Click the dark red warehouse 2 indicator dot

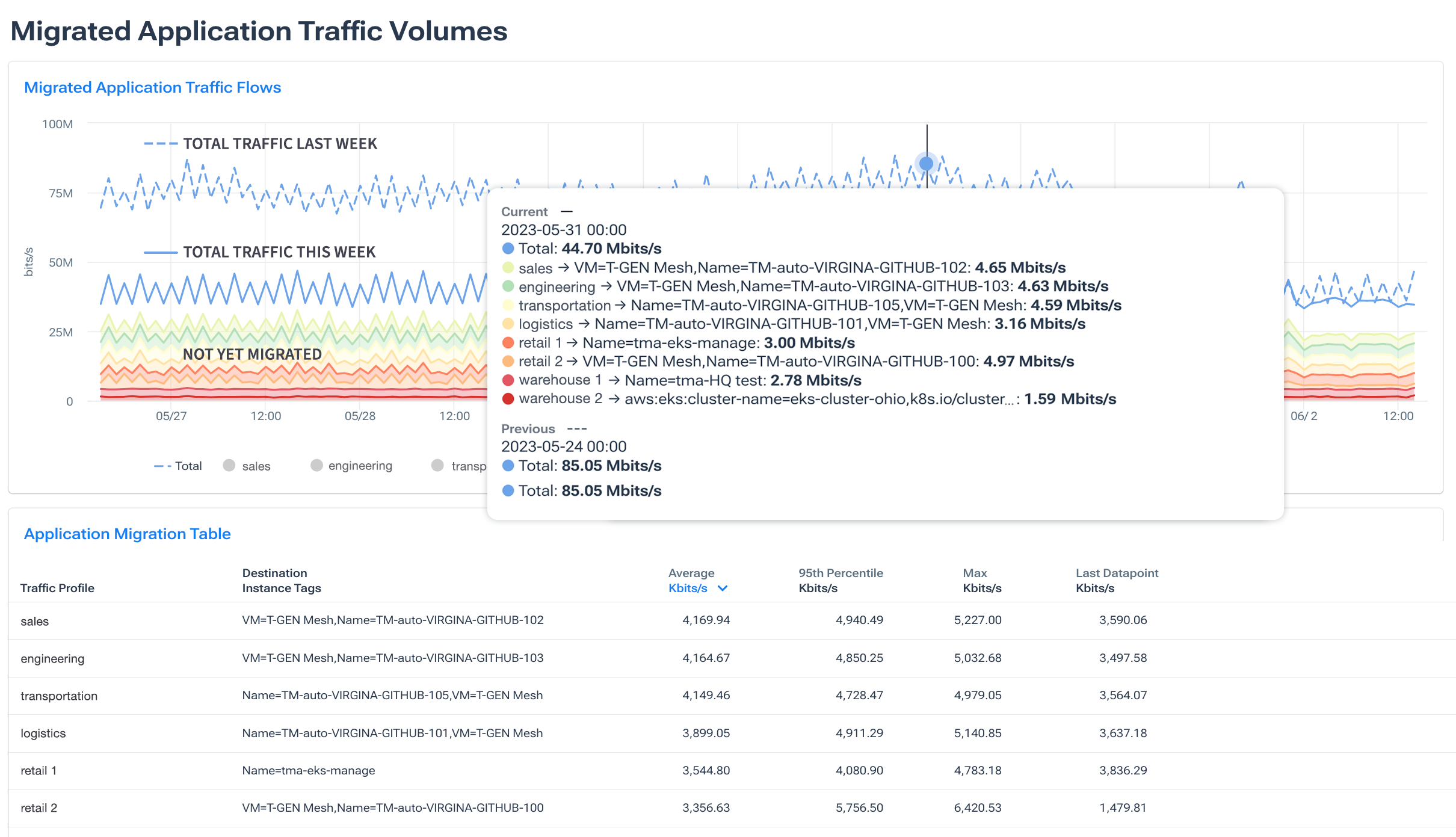508,398
